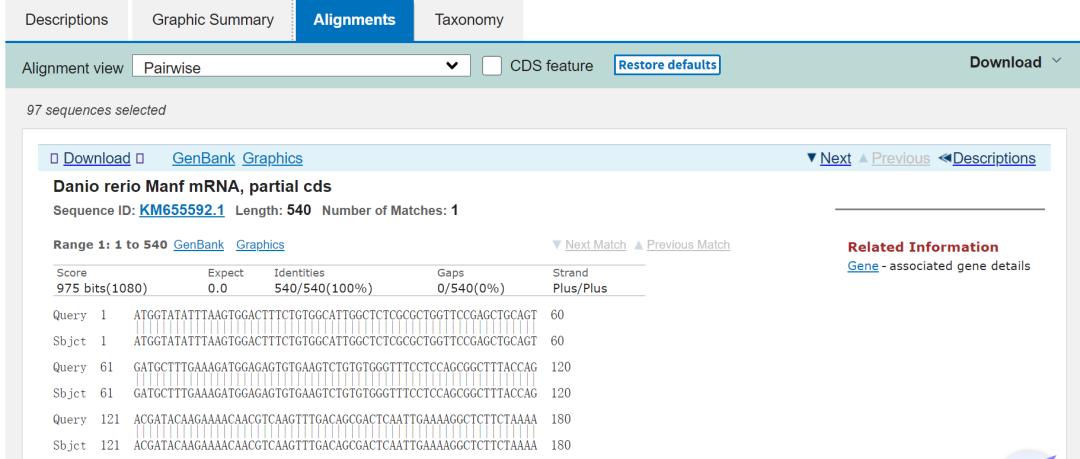Click the square icon right of Download link

click(140, 158)
